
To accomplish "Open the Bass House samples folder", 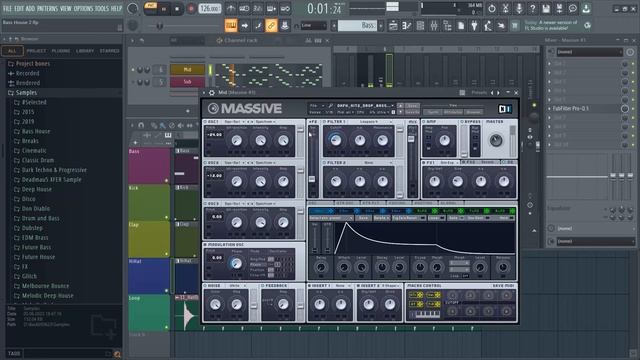I will coord(36,131).
